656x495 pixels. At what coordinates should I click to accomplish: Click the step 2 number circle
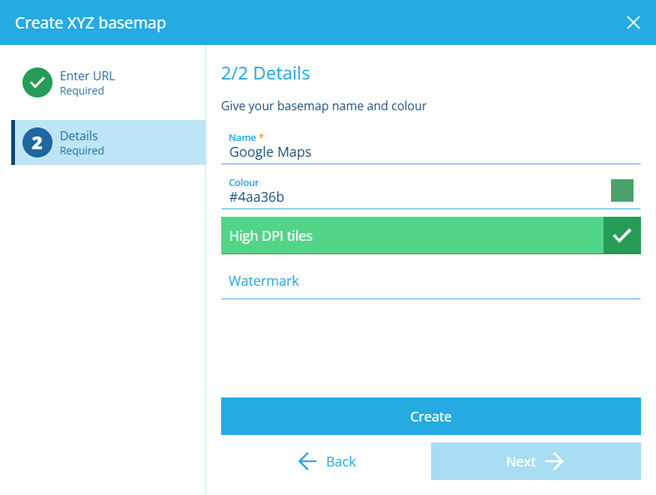(x=37, y=143)
